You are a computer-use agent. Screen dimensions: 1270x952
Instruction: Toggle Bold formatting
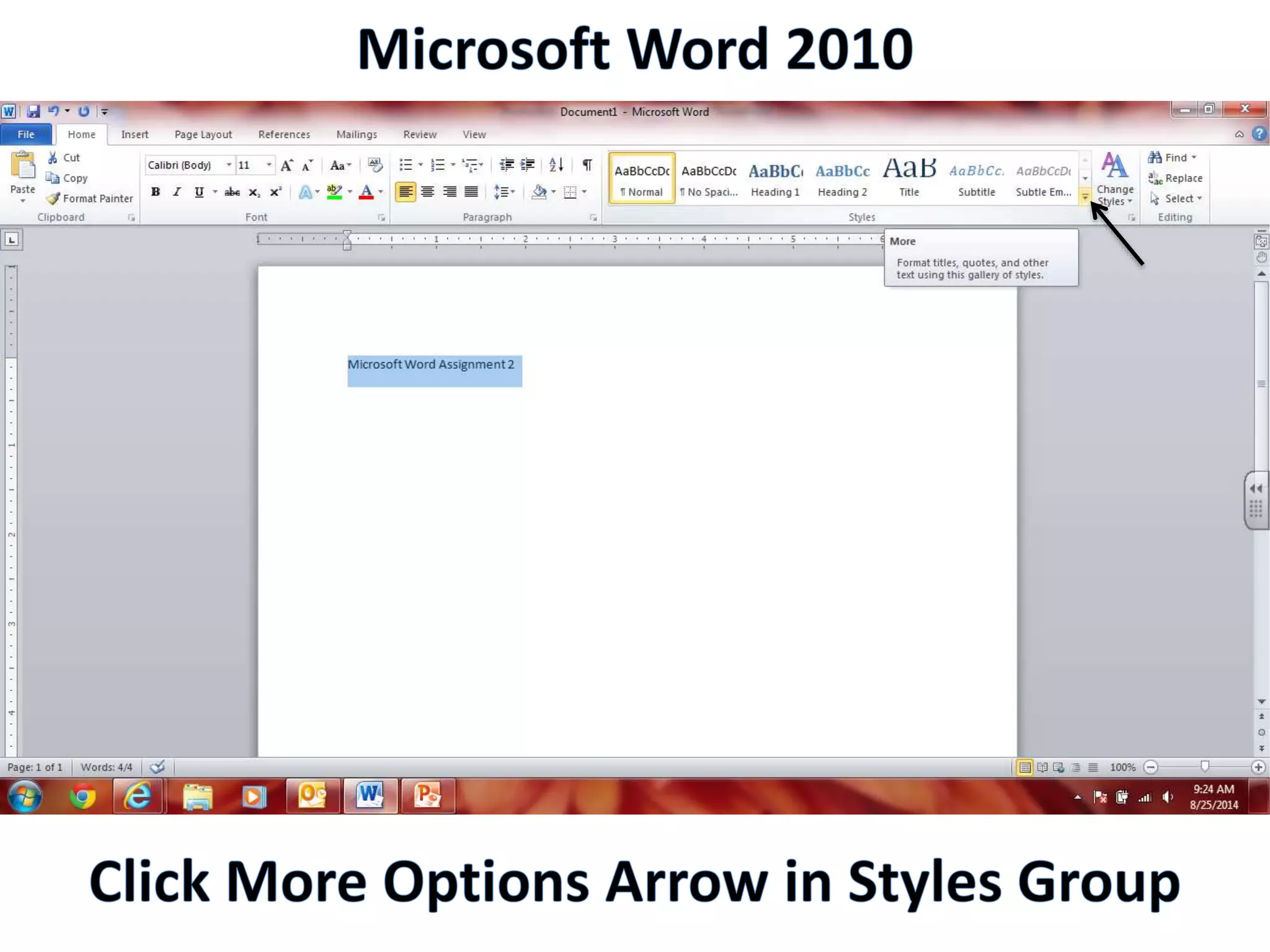click(156, 192)
